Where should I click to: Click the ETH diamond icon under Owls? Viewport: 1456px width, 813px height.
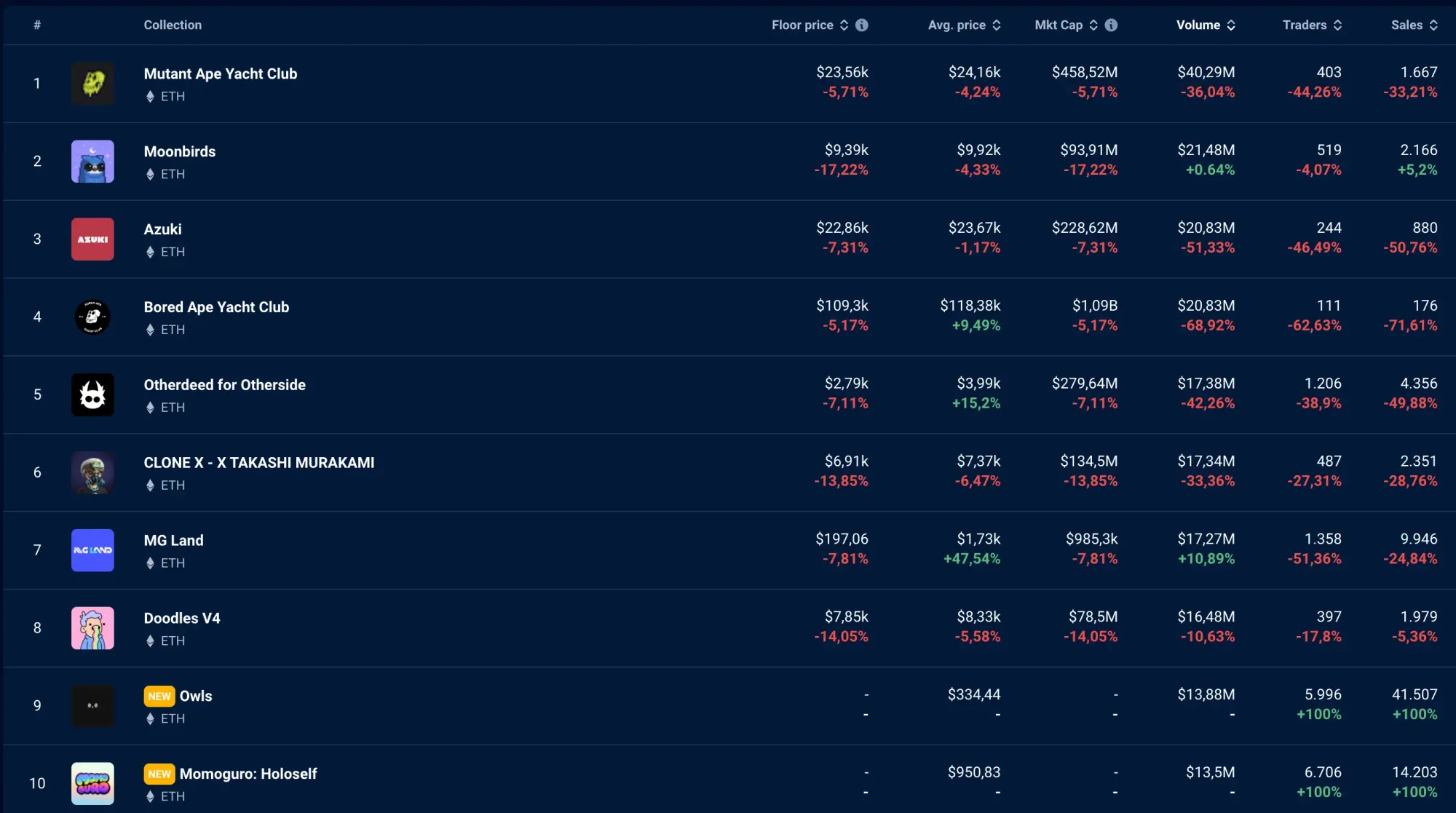pyautogui.click(x=150, y=719)
